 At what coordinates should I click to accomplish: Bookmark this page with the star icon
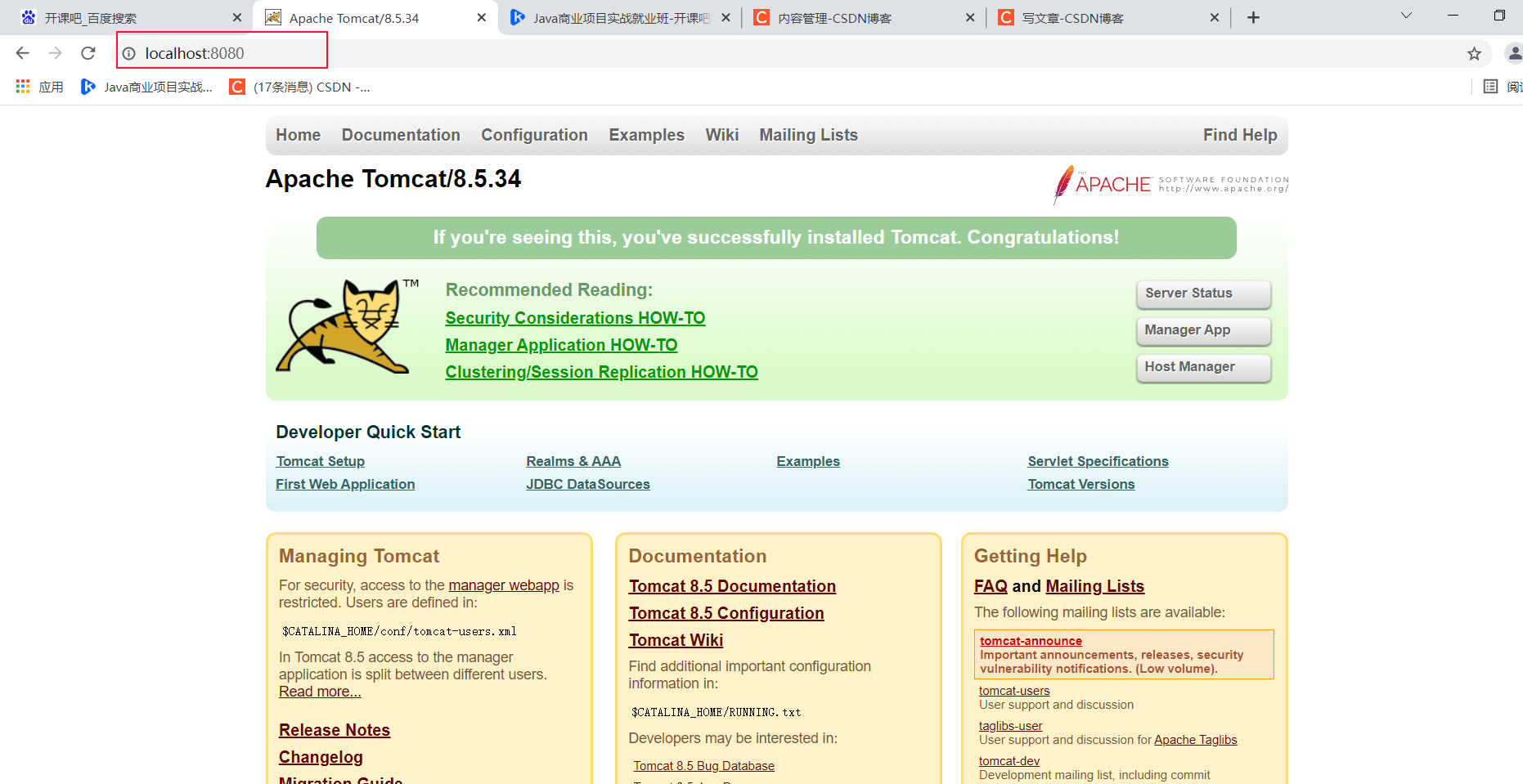point(1474,53)
